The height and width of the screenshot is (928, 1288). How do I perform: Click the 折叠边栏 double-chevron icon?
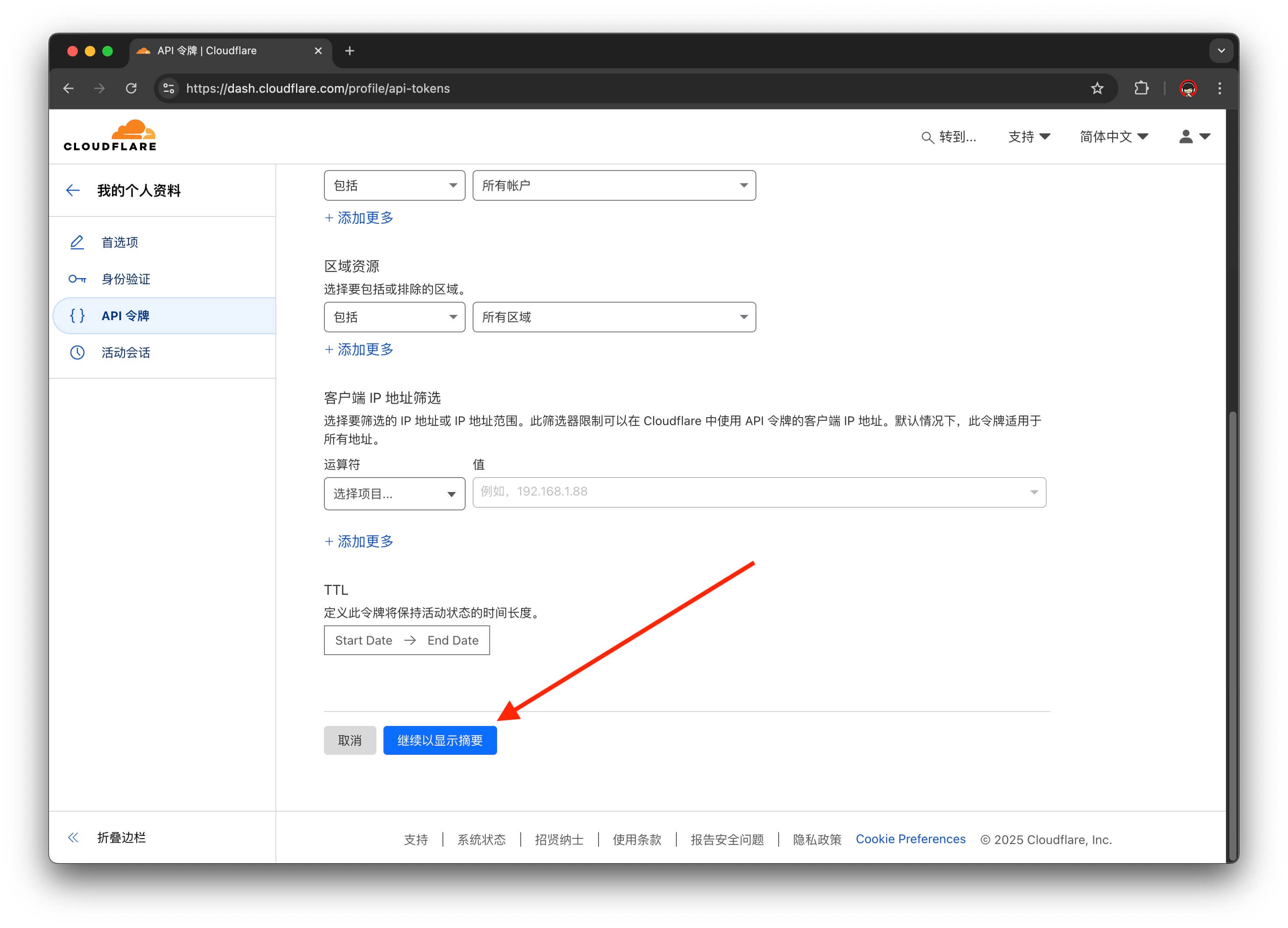pyautogui.click(x=73, y=838)
